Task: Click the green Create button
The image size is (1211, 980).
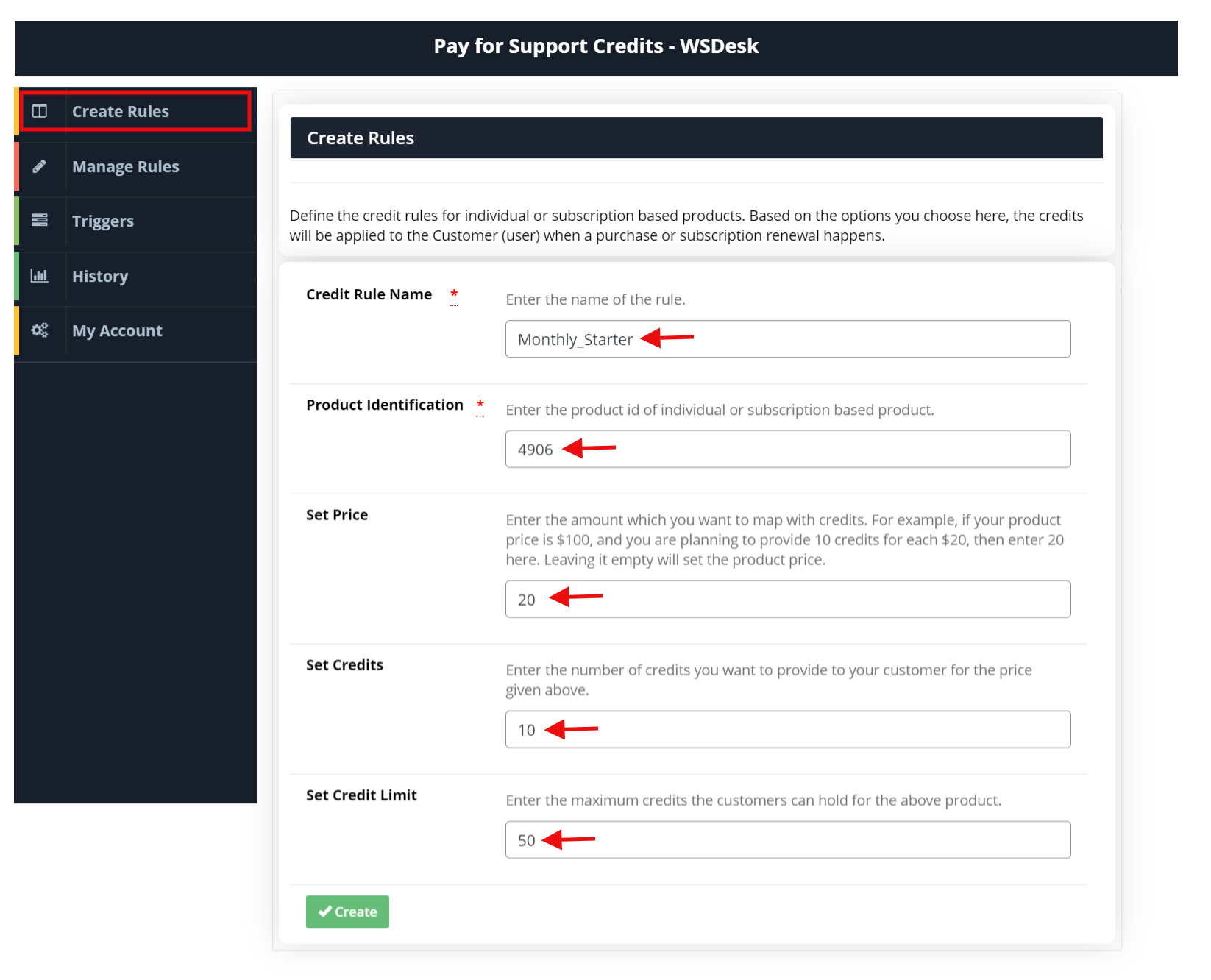Action: coord(347,912)
